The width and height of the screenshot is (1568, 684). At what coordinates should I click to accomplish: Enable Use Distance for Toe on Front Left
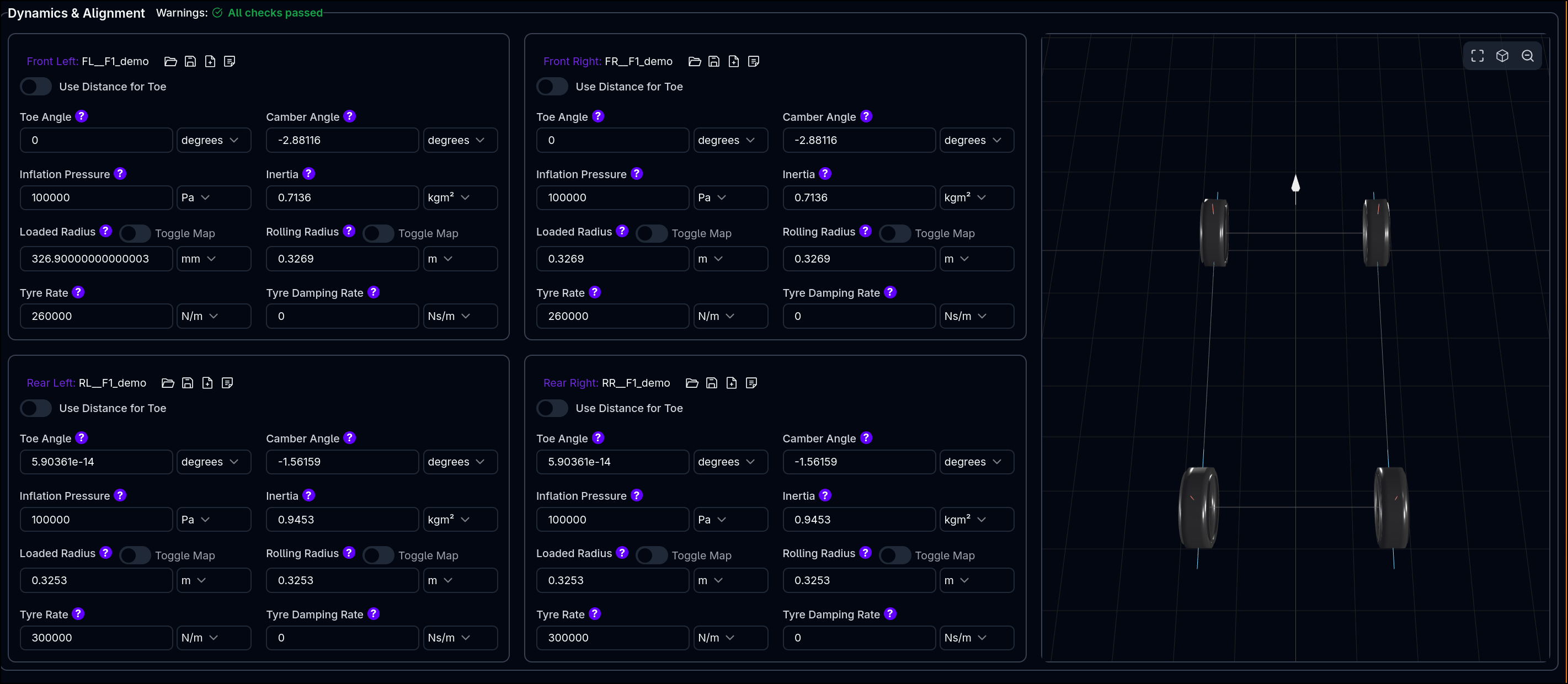[x=36, y=87]
